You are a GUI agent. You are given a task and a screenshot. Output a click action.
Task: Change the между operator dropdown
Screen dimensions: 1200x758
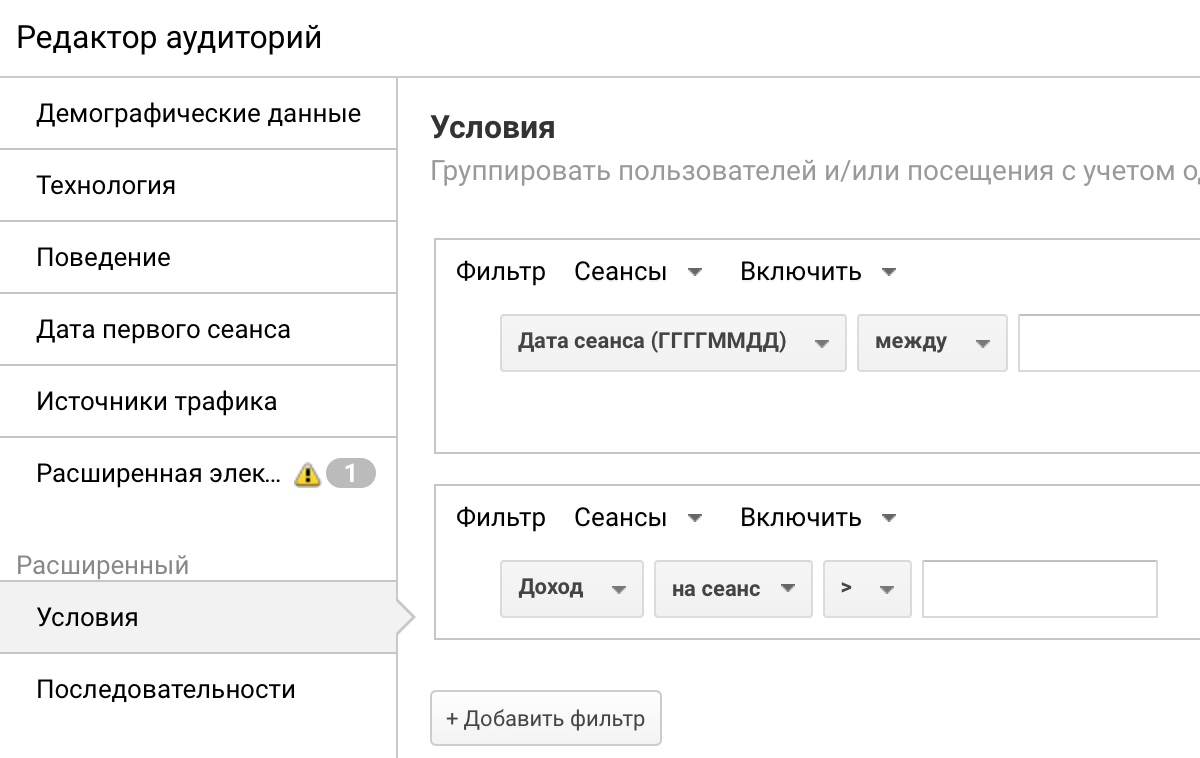click(x=931, y=342)
